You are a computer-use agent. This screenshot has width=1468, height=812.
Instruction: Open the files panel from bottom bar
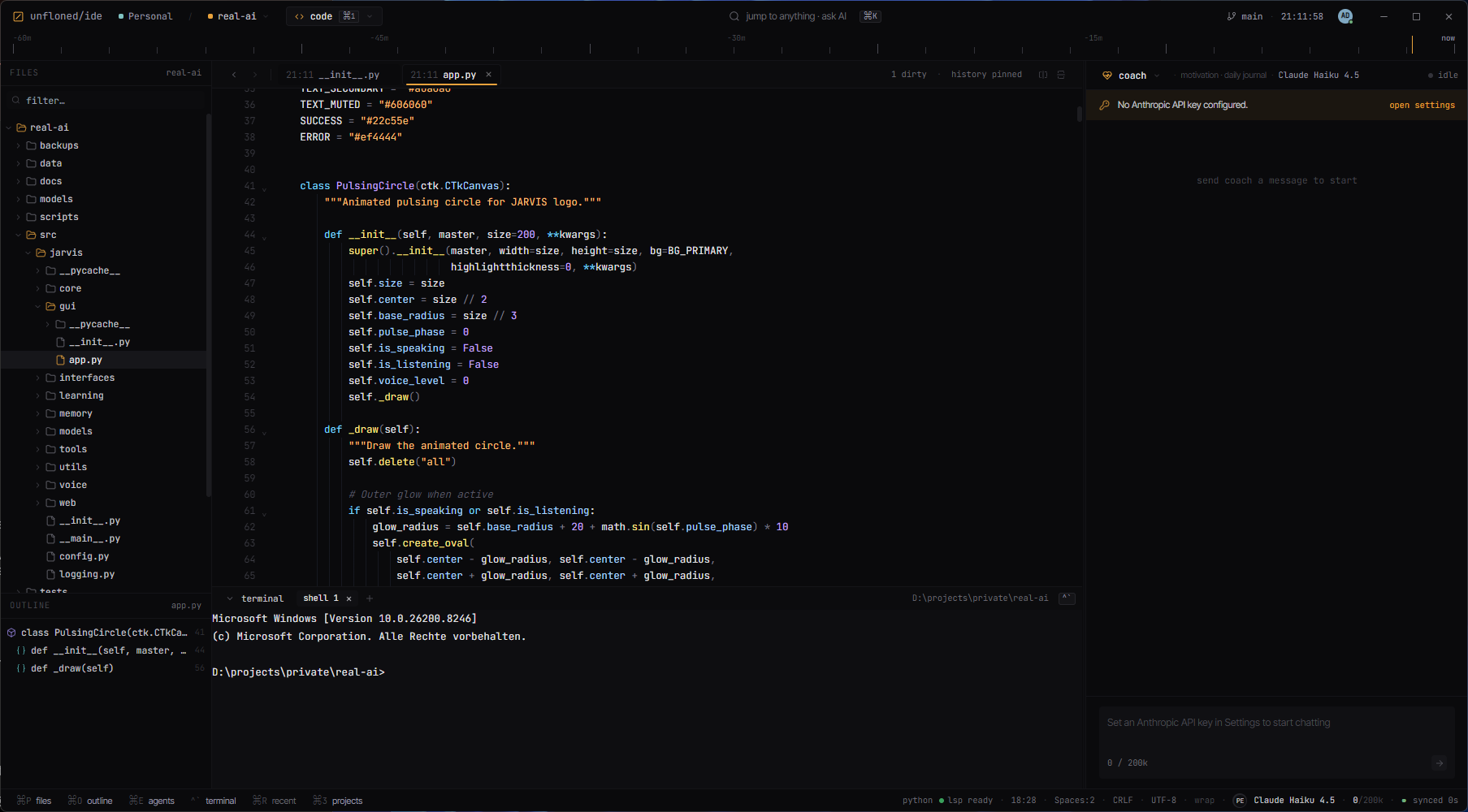(x=34, y=801)
